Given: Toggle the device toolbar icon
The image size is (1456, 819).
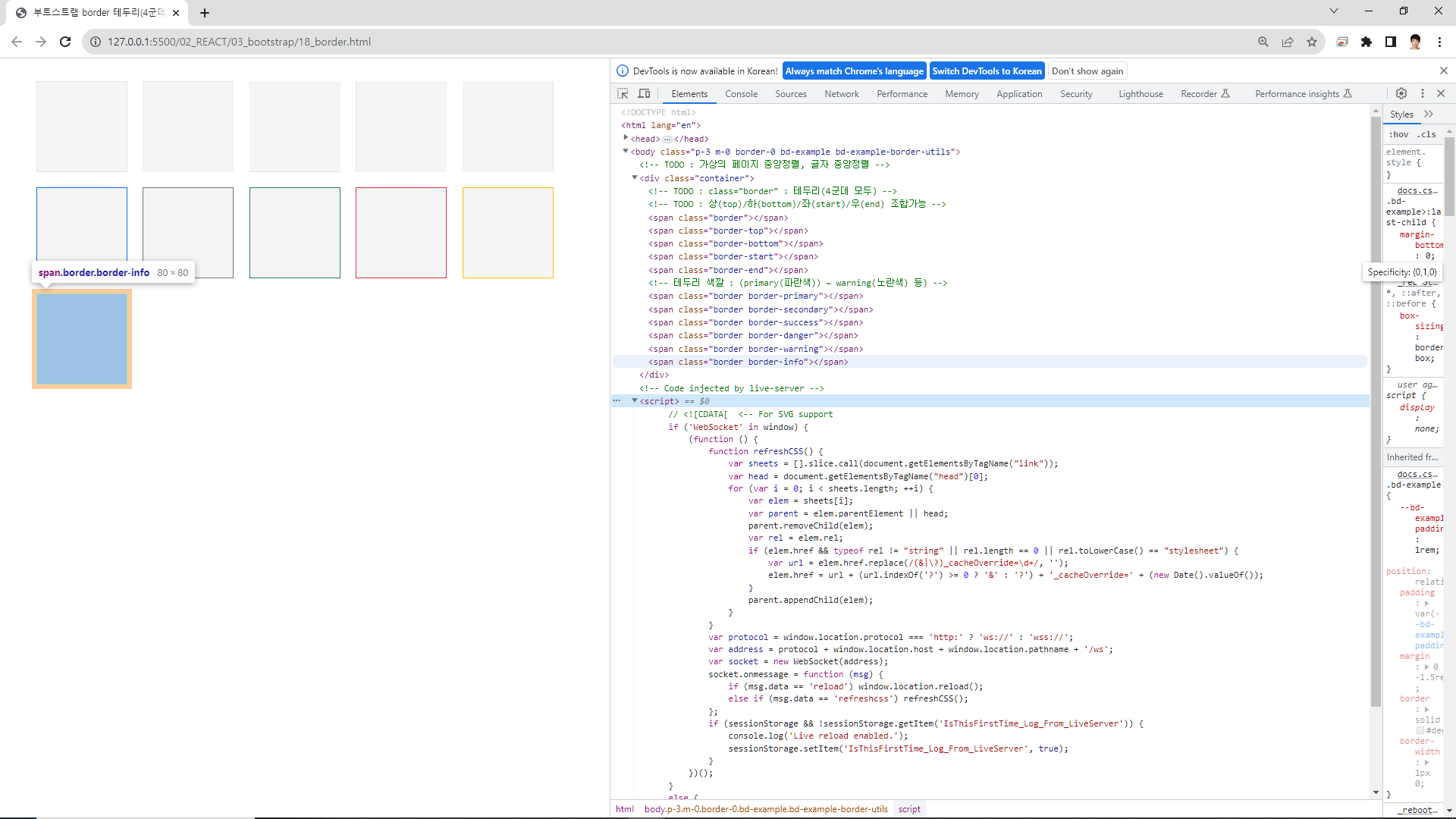Looking at the screenshot, I should [x=644, y=93].
